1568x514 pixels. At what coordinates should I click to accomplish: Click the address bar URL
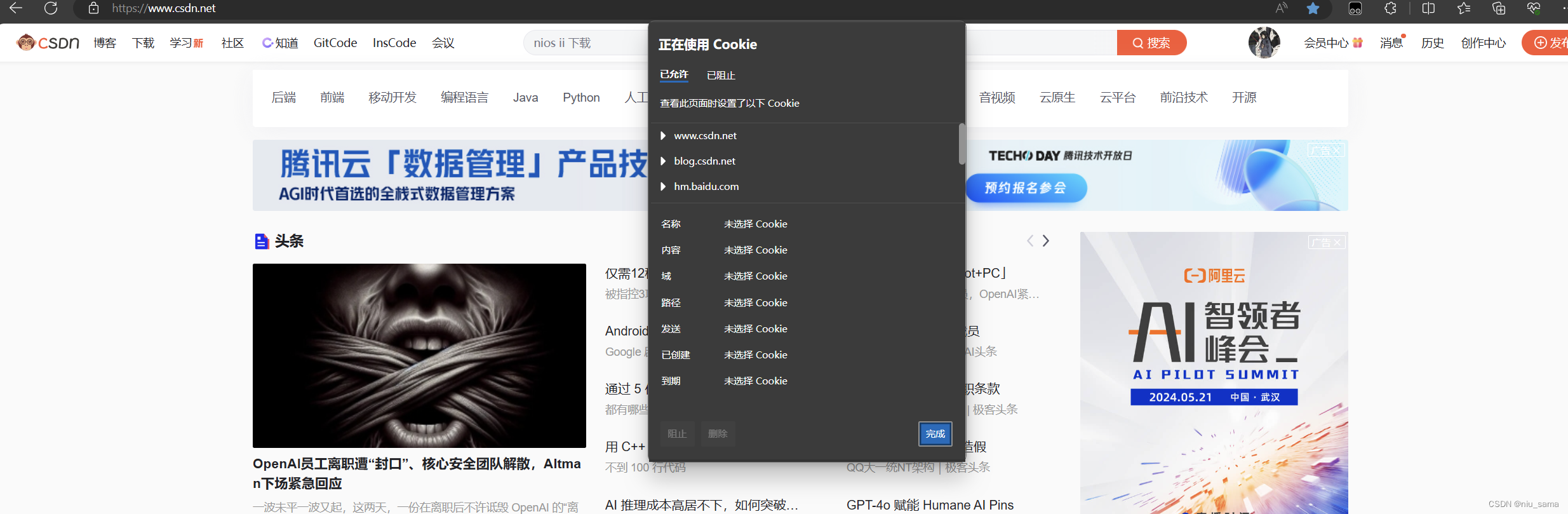pyautogui.click(x=164, y=8)
